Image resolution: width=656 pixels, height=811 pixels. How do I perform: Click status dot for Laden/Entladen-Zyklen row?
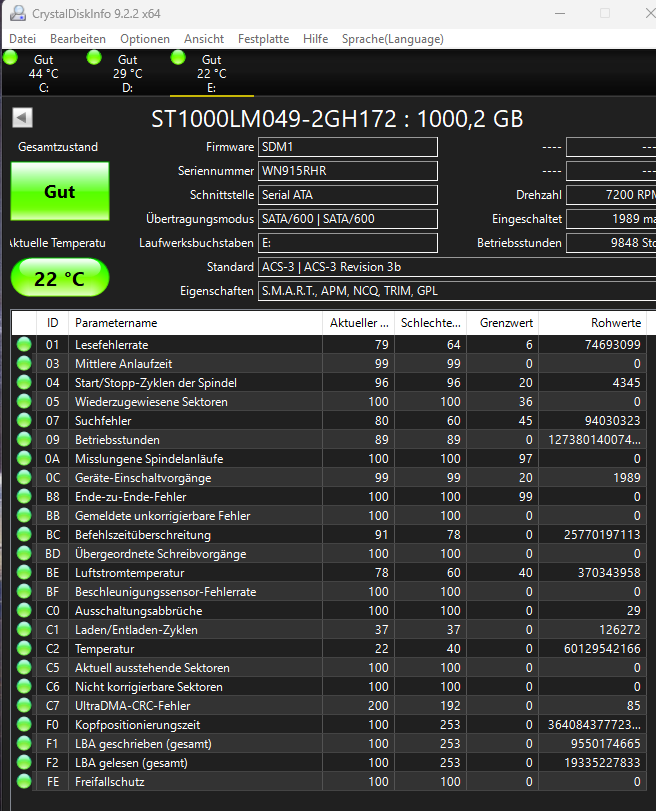pos(24,629)
